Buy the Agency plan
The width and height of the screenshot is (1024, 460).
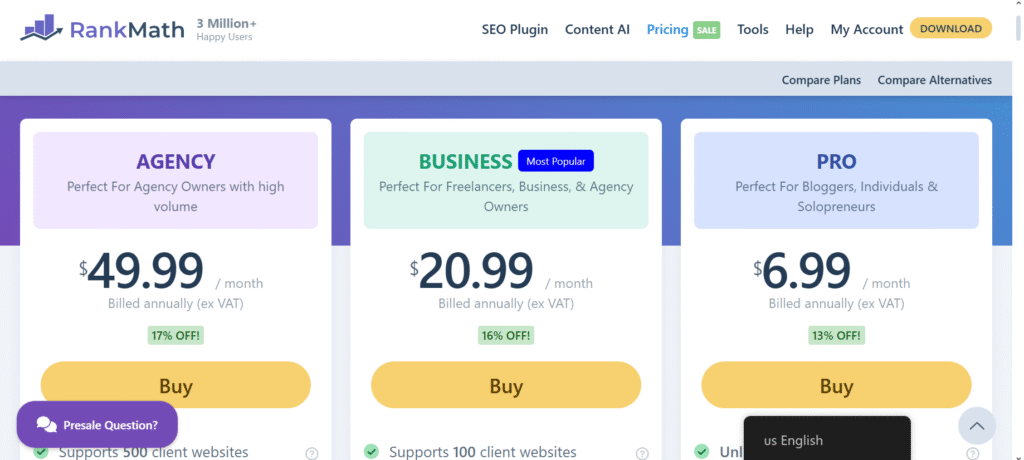click(x=176, y=386)
